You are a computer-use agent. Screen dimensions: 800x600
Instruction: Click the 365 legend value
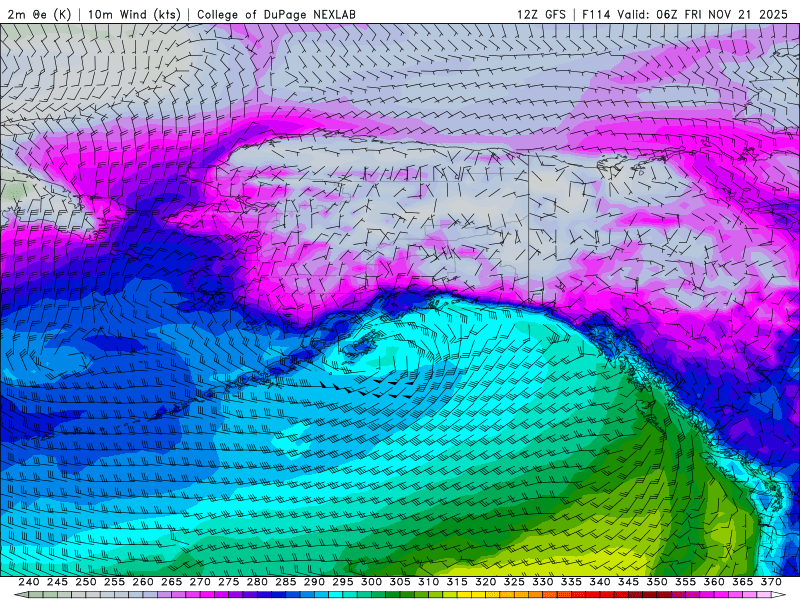743,582
